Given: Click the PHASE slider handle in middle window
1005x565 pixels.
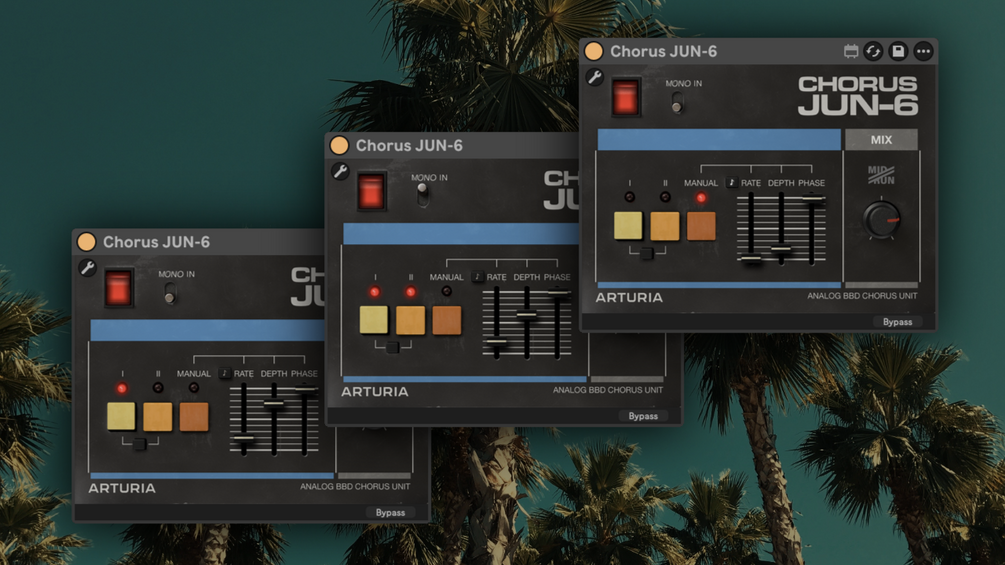Looking at the screenshot, I should point(558,294).
